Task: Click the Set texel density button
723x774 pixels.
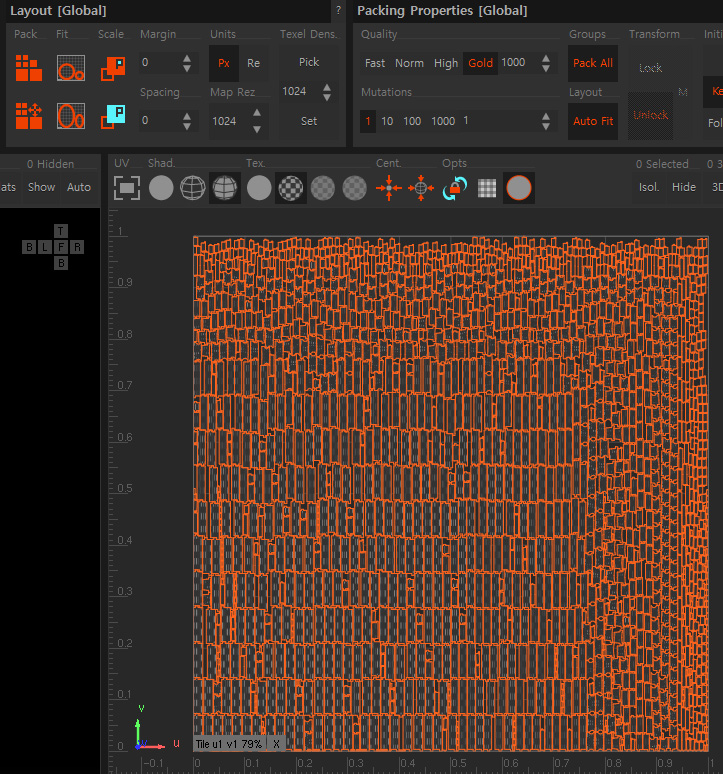Action: pos(309,121)
